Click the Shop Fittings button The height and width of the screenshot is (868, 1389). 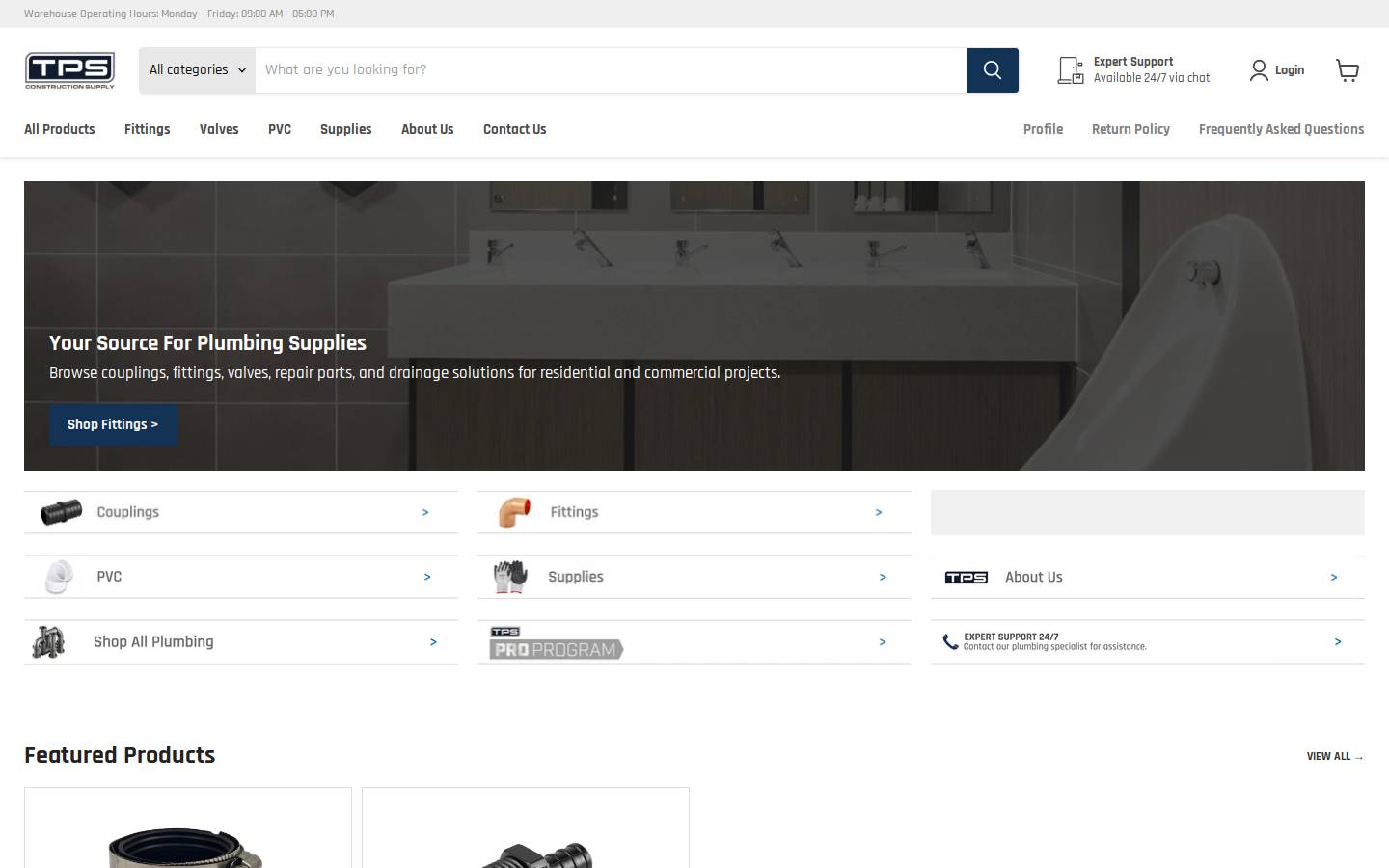pos(113,424)
